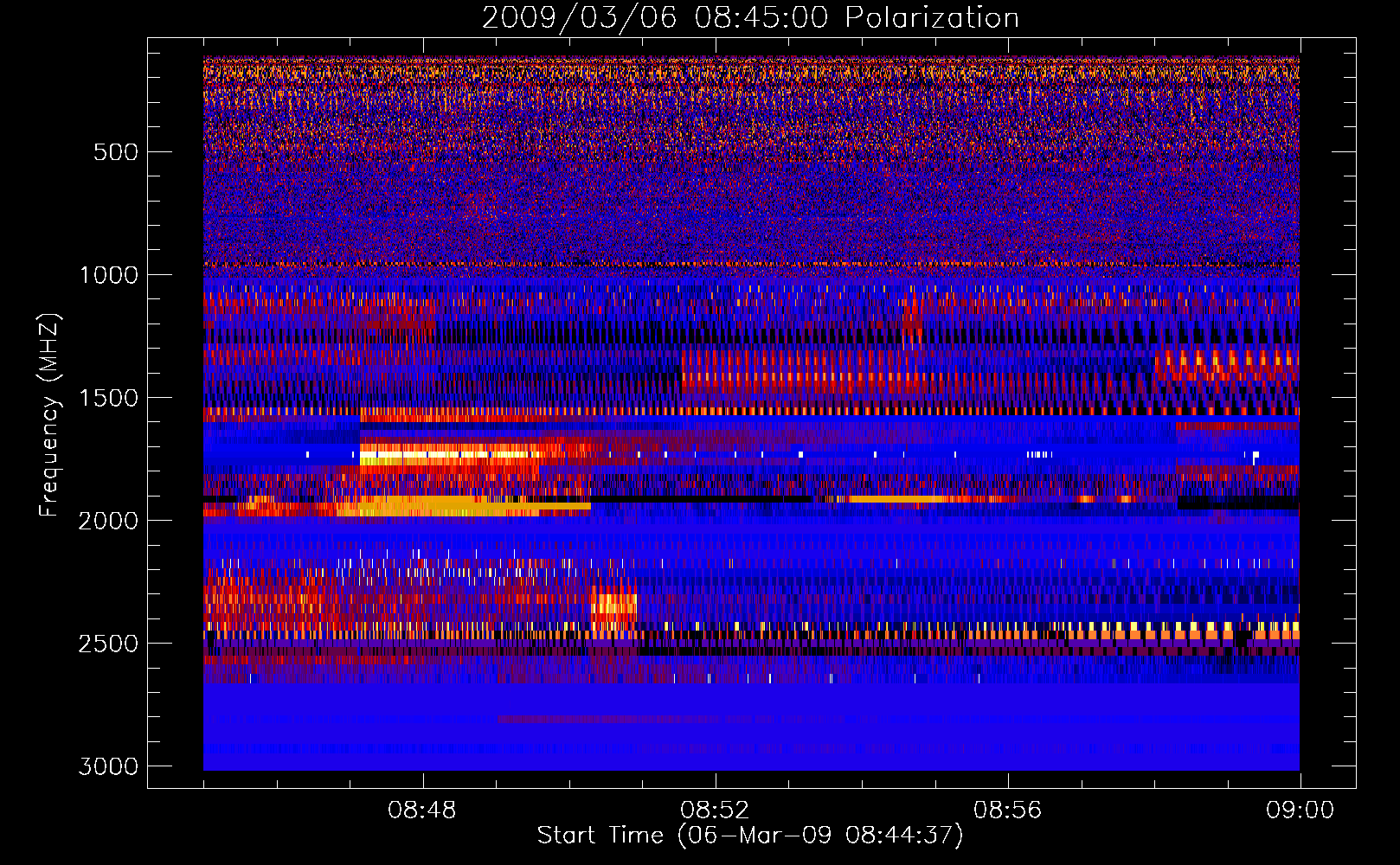Click the 08:56 time axis label
Image resolution: width=1400 pixels, height=865 pixels.
tap(1007, 811)
